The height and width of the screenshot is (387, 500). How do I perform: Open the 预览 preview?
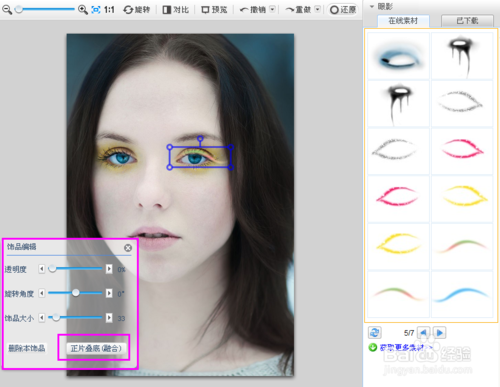214,10
